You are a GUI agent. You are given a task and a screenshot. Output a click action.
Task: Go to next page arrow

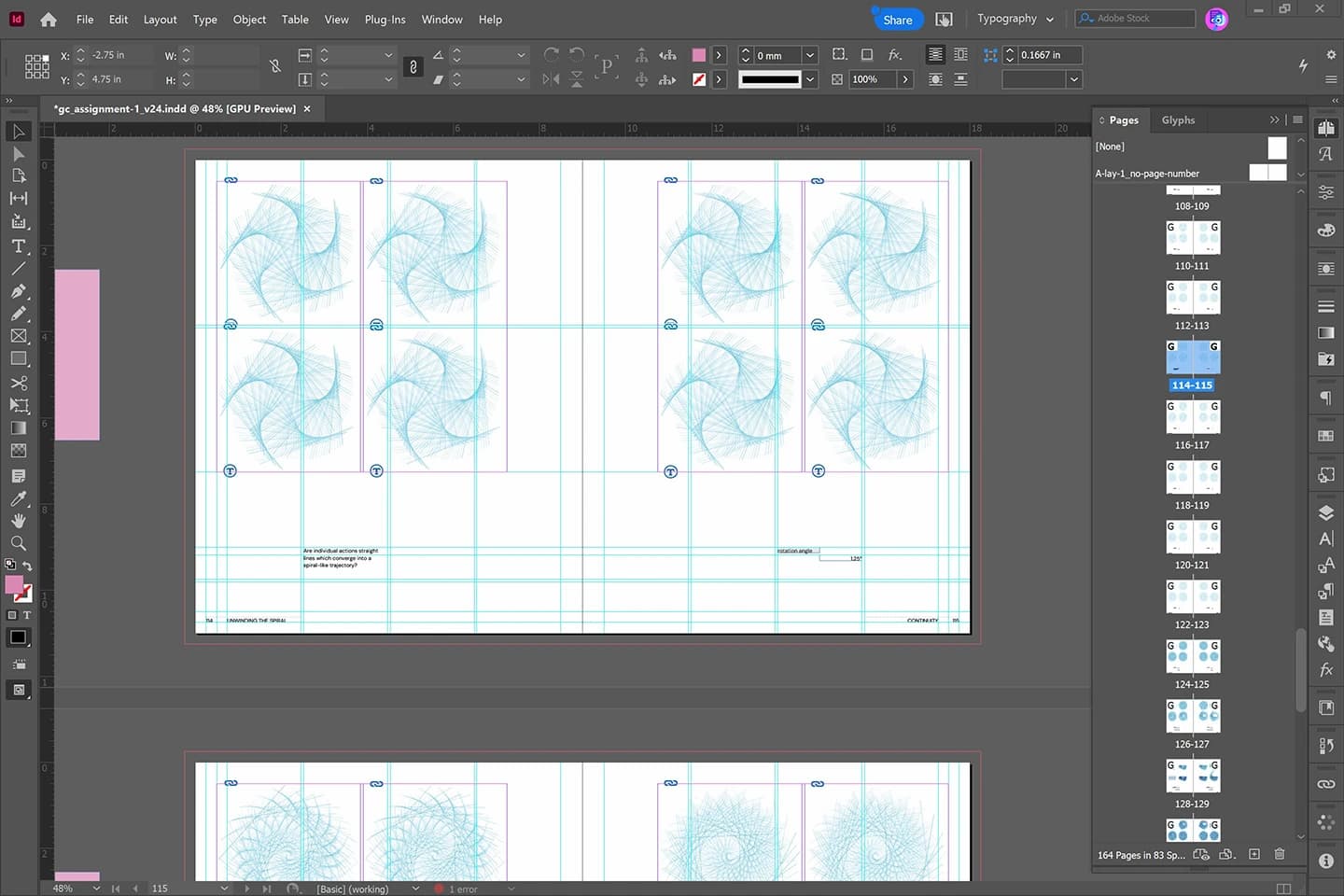[246, 889]
